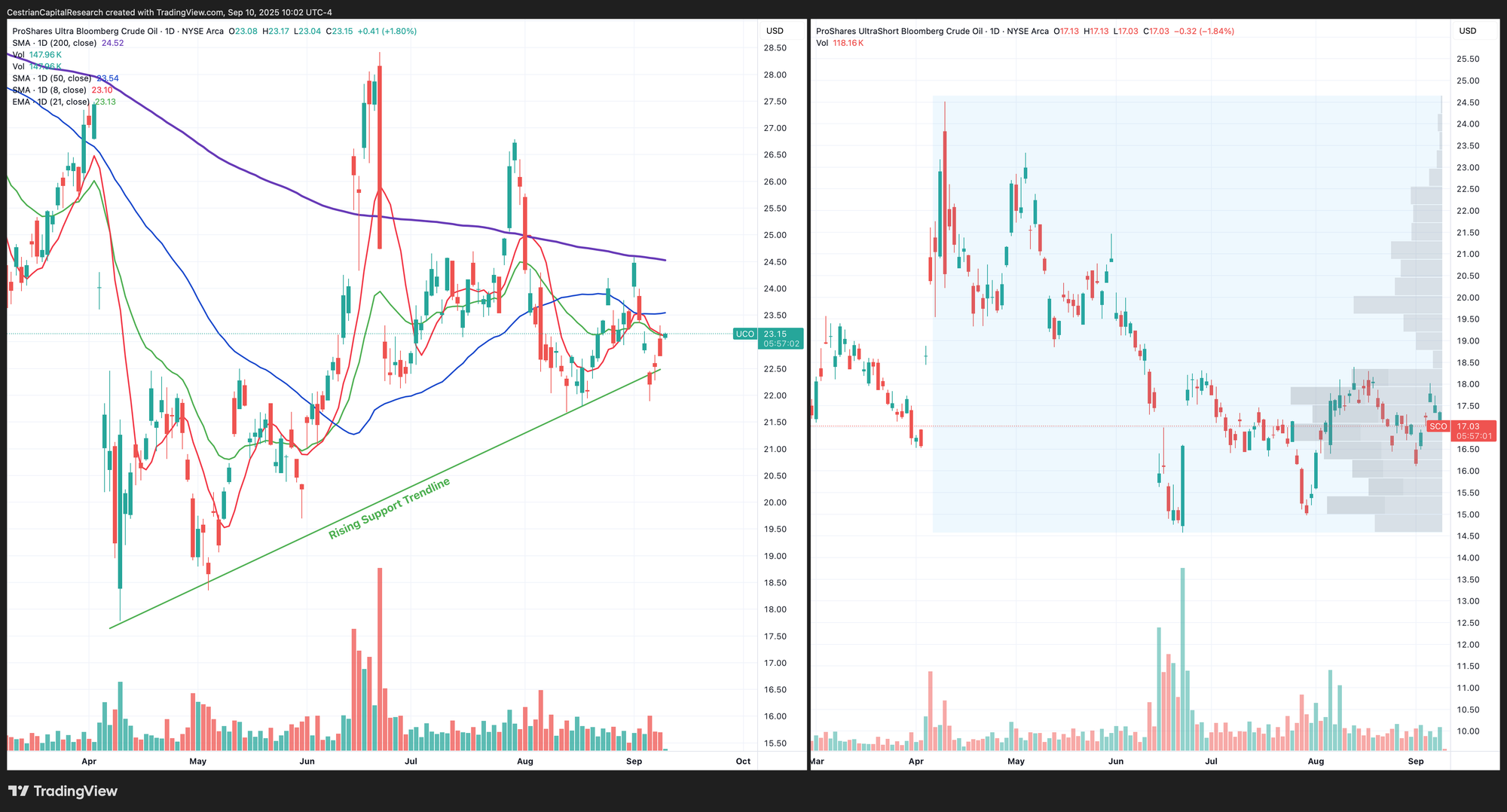Click the Apr label on UCO time axis
Viewport: 1507px width, 812px height.
click(89, 762)
